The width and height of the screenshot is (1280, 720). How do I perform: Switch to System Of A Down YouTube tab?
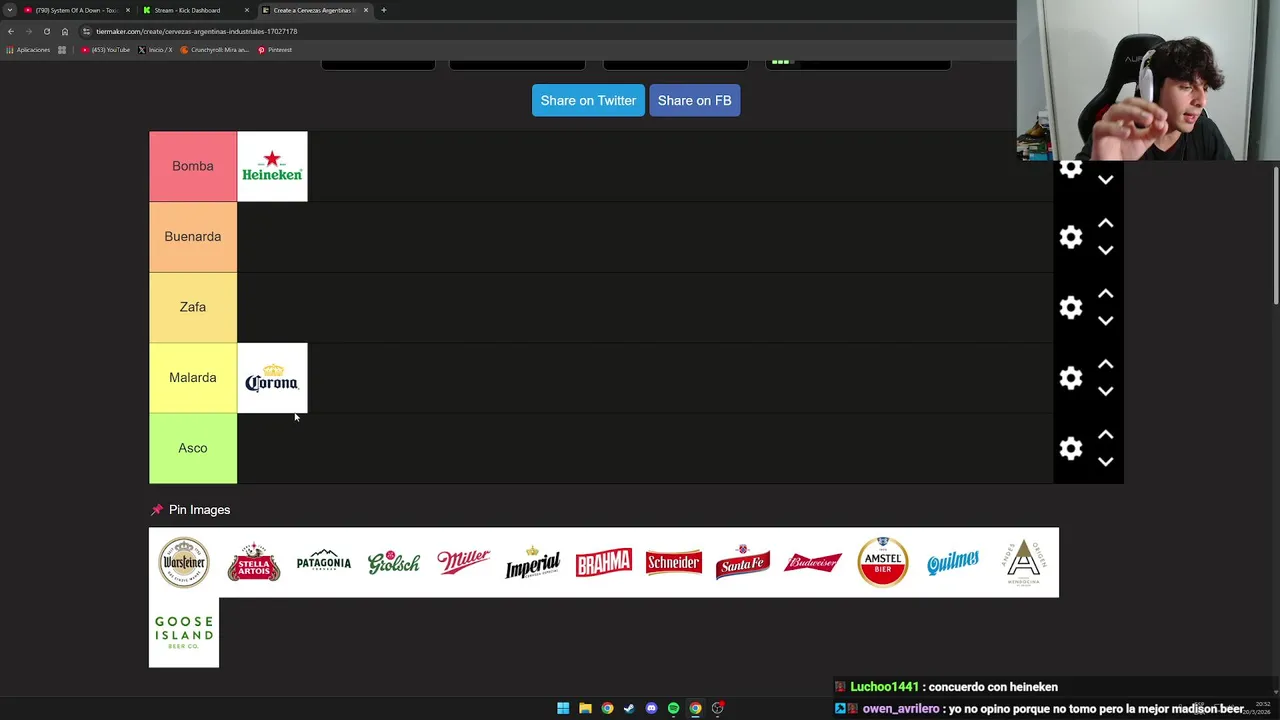point(76,10)
